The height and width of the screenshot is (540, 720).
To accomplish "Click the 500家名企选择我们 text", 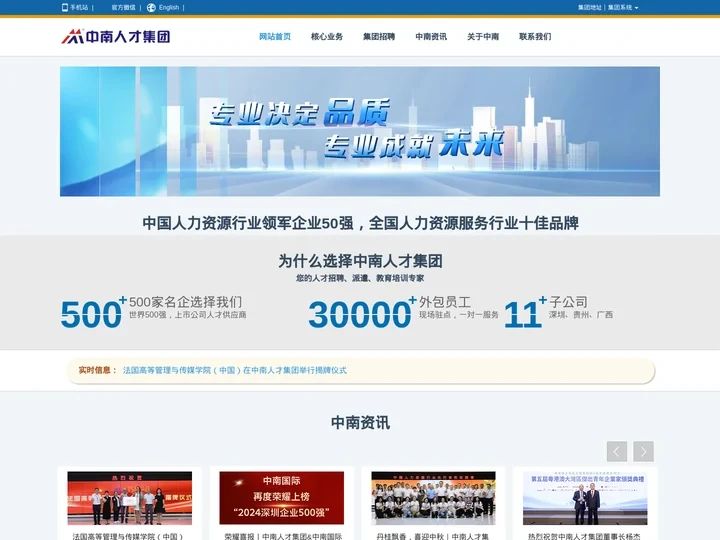I will 185,302.
